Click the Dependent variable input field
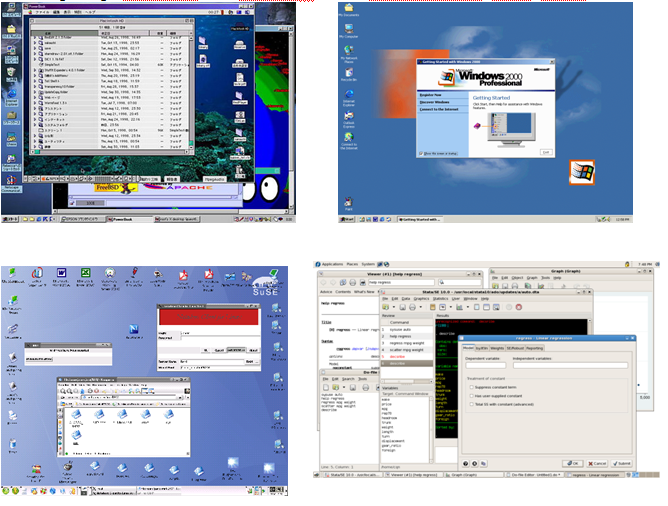 pyautogui.click(x=486, y=365)
